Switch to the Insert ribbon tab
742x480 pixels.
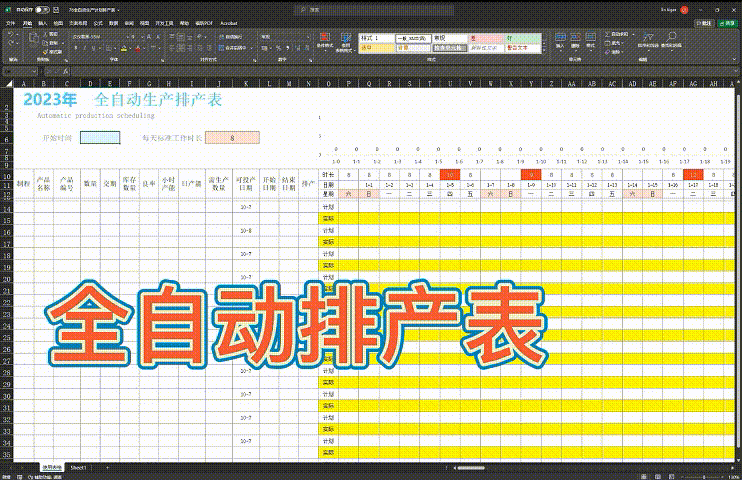pyautogui.click(x=43, y=23)
